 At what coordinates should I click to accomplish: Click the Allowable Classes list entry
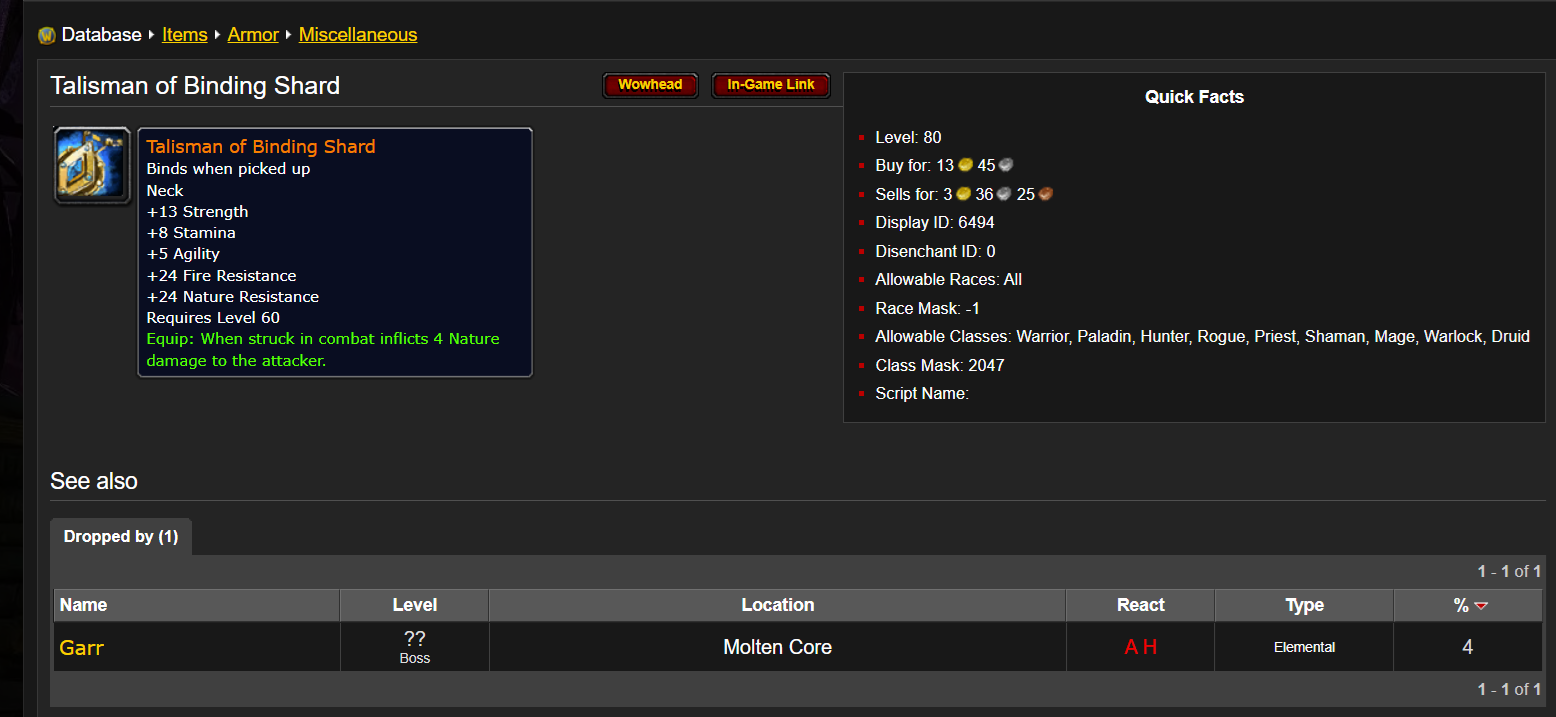1202,337
